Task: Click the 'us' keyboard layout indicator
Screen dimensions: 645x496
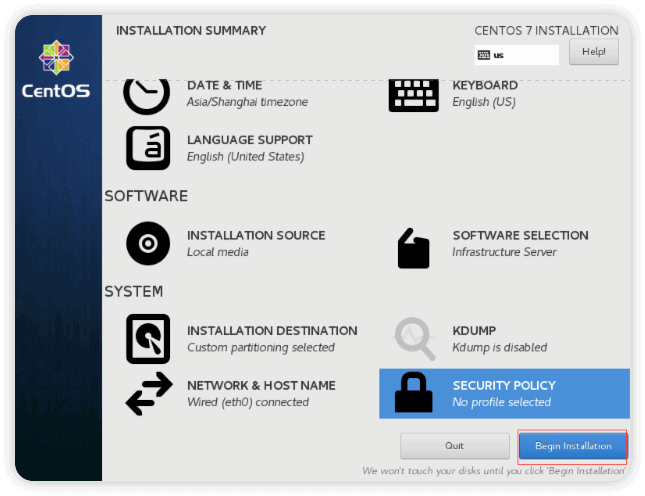Action: pyautogui.click(x=517, y=55)
